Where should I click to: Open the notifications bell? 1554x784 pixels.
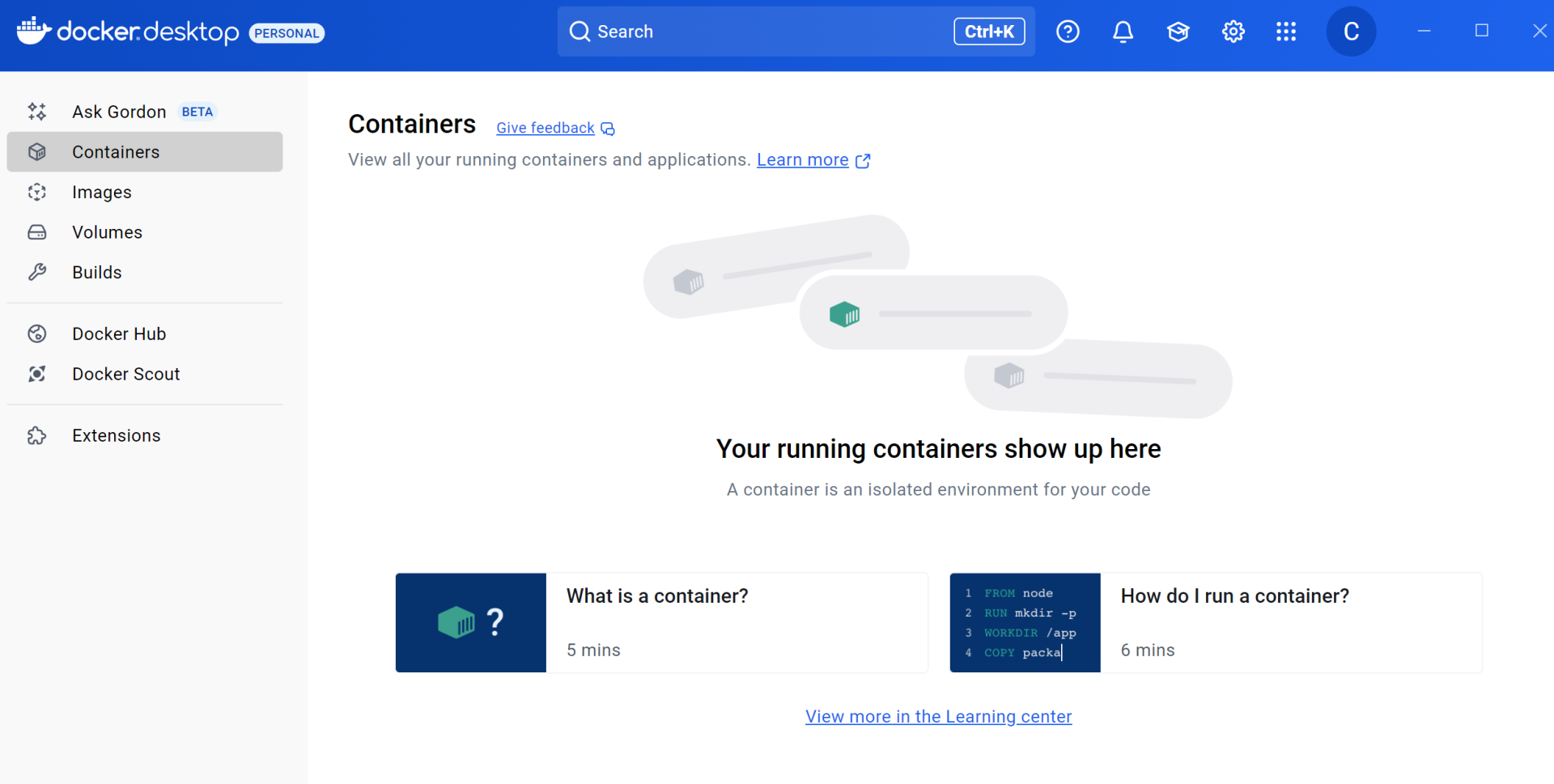click(x=1123, y=32)
